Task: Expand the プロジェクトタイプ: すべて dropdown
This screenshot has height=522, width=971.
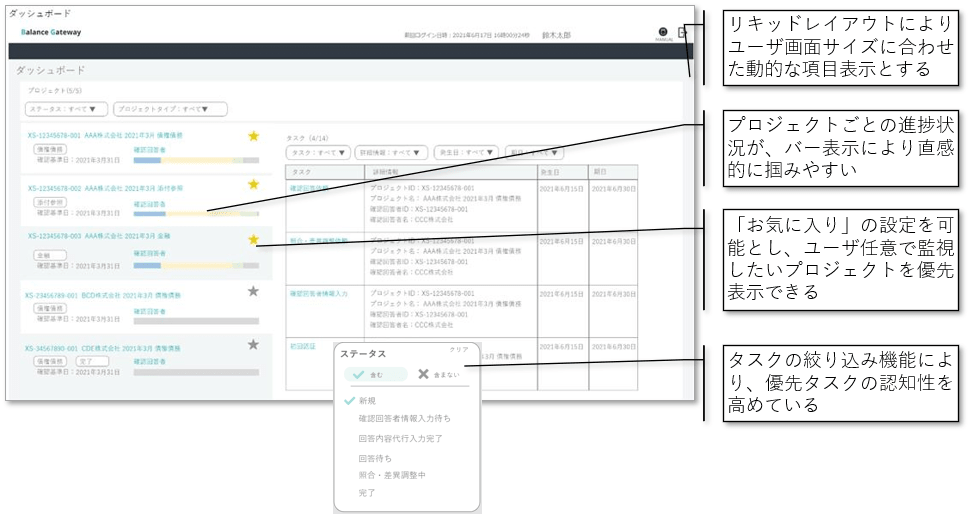Action: pyautogui.click(x=169, y=109)
